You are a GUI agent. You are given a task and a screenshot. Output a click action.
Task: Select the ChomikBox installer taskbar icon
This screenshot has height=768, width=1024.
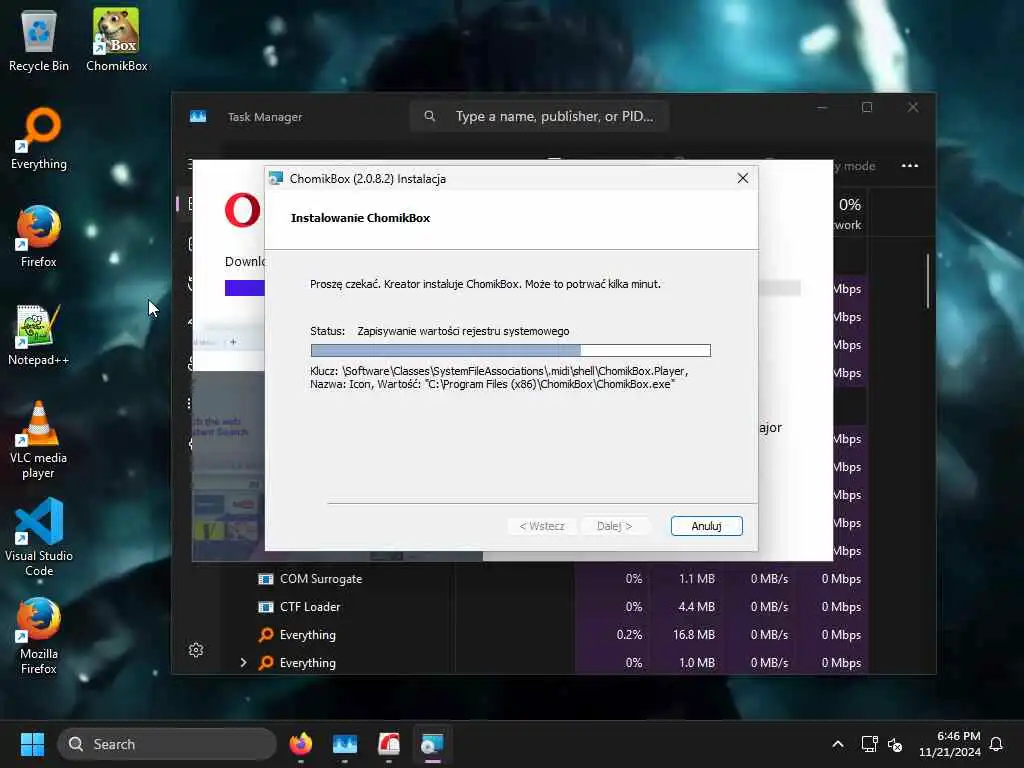432,744
